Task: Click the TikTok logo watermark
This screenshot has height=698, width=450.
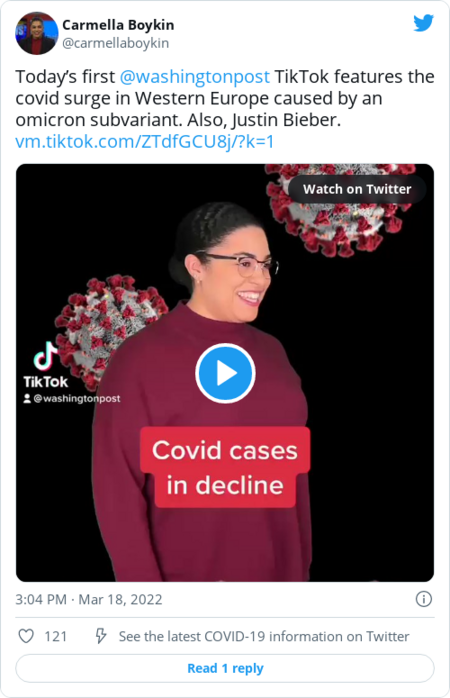Action: point(45,365)
